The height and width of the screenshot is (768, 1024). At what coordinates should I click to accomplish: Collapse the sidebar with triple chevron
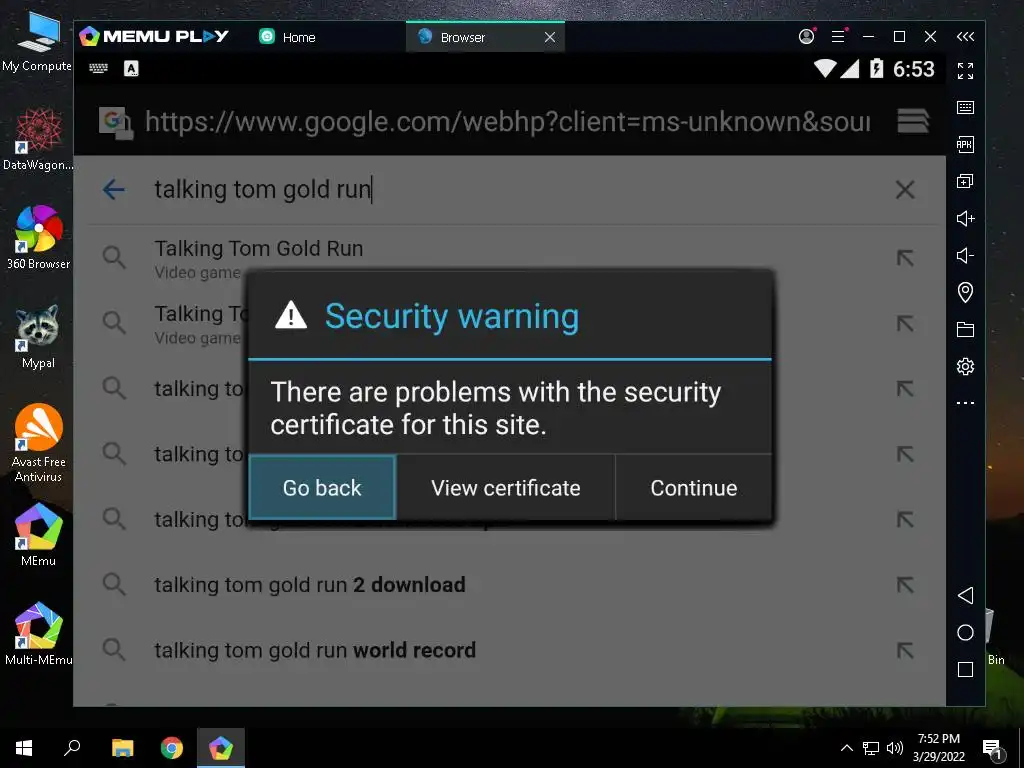pos(965,37)
